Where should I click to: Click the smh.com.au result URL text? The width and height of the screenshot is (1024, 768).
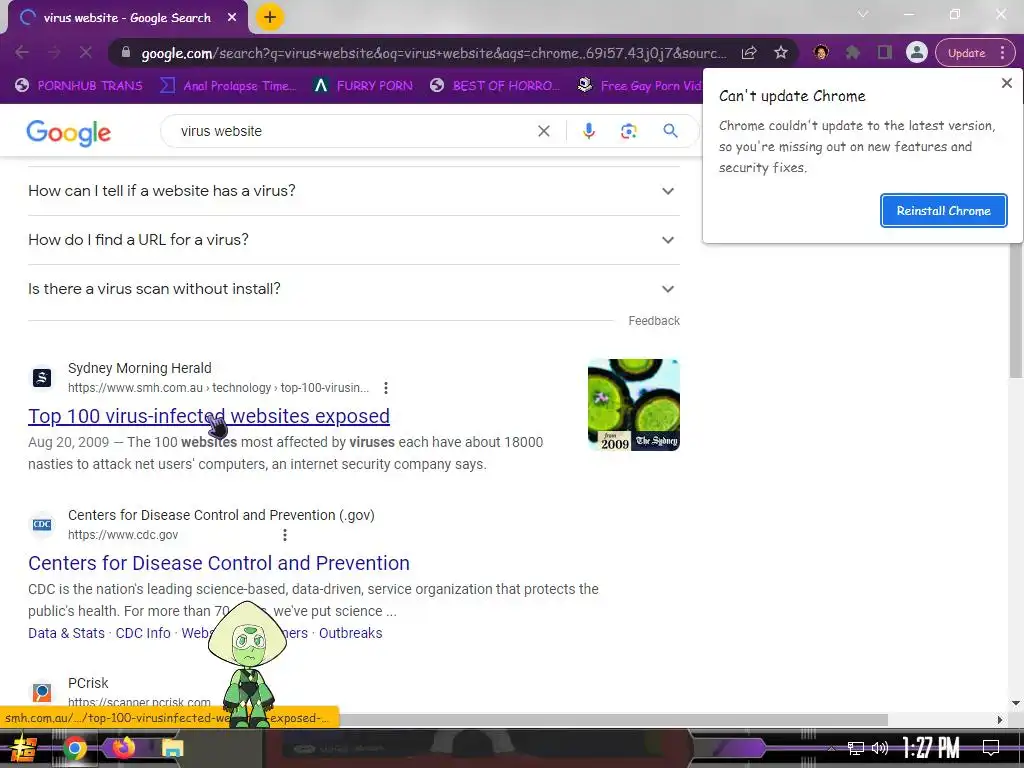(218, 388)
